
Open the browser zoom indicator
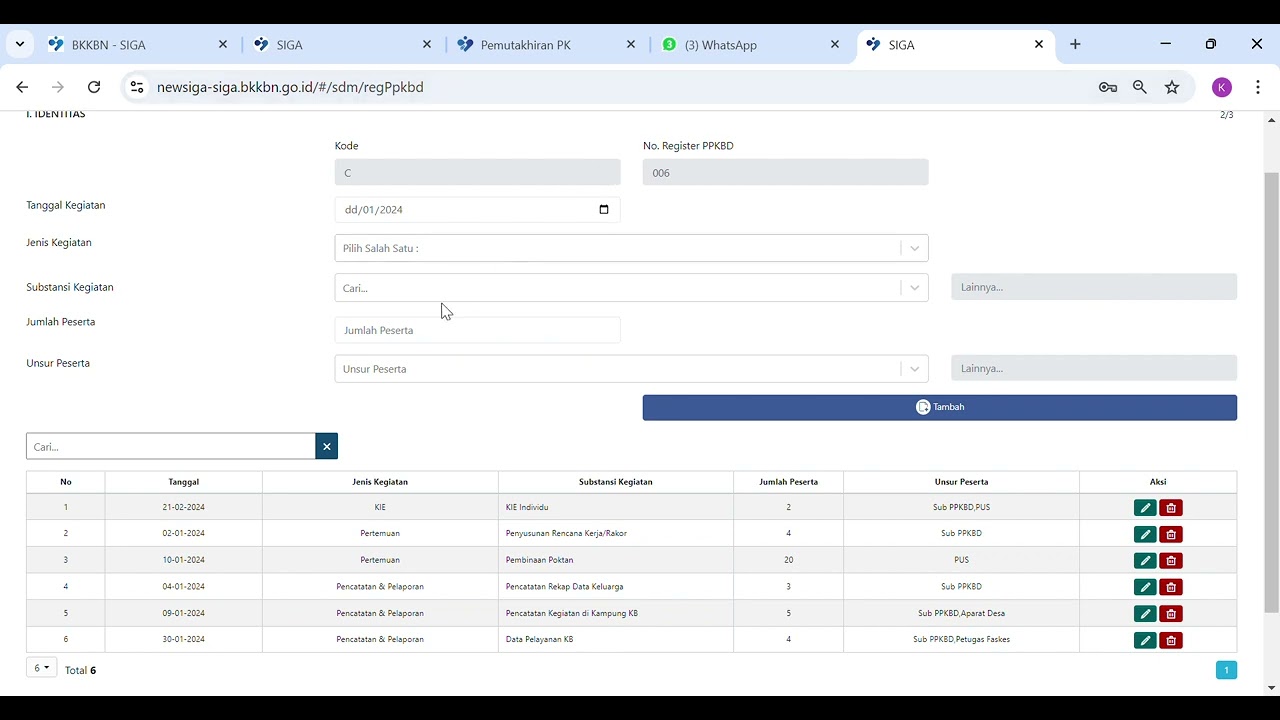[1140, 87]
